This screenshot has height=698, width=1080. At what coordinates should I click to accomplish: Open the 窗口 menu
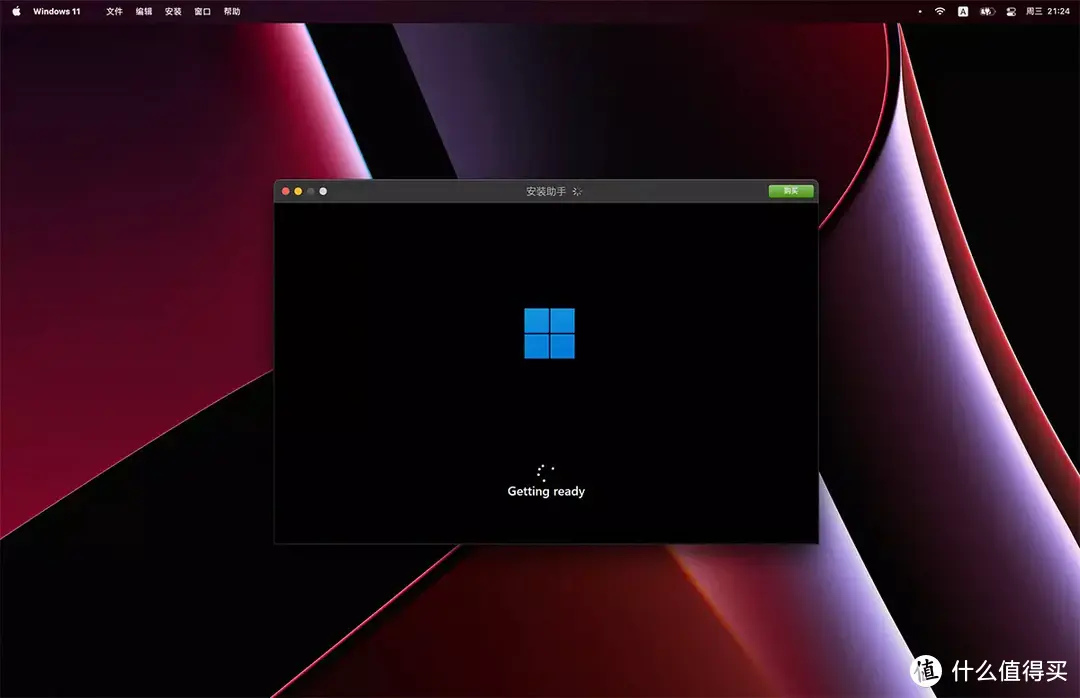[202, 12]
